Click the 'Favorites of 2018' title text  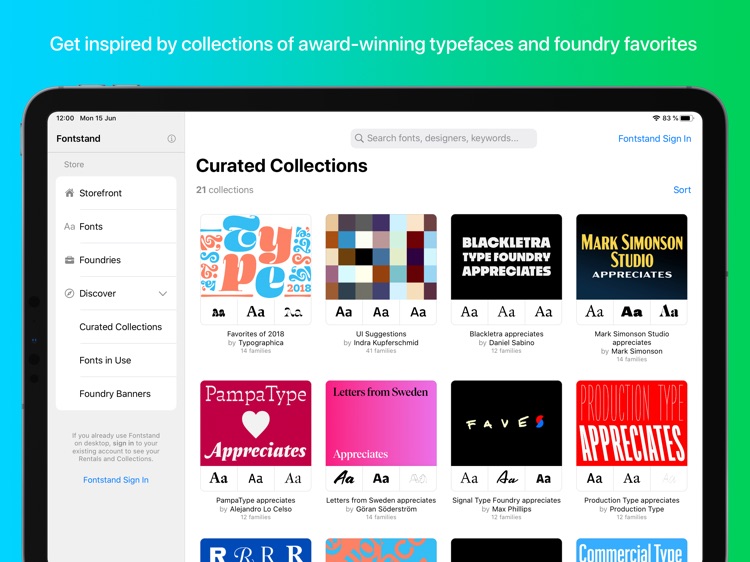click(x=255, y=334)
